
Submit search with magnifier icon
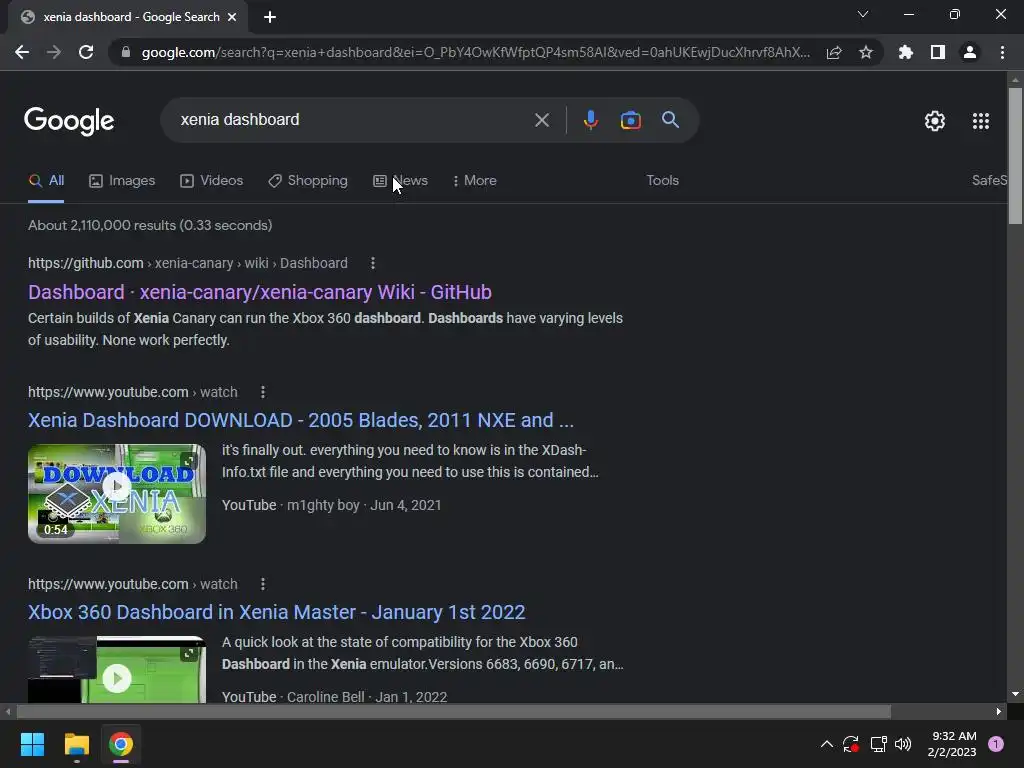670,120
